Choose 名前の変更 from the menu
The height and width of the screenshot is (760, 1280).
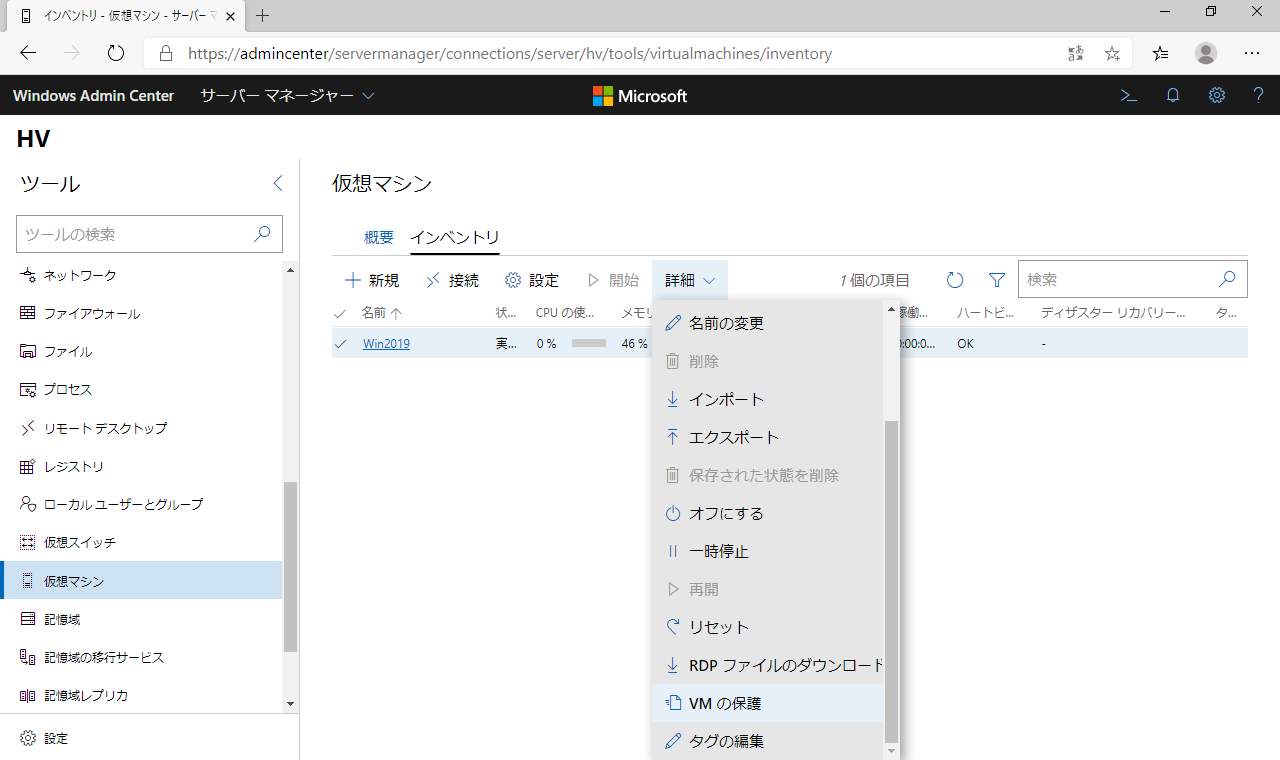pyautogui.click(x=768, y=323)
